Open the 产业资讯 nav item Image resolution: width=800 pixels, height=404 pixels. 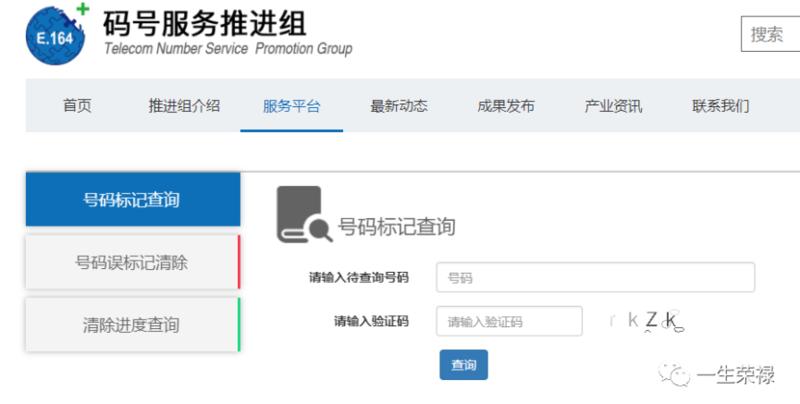point(613,106)
